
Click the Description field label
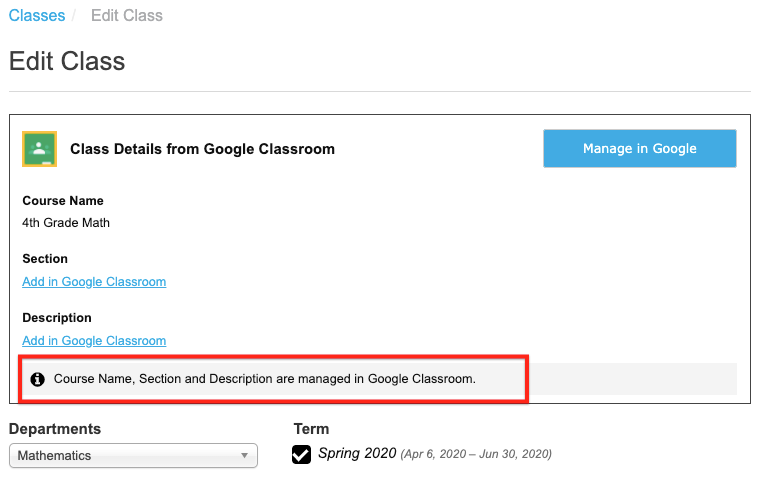57,318
